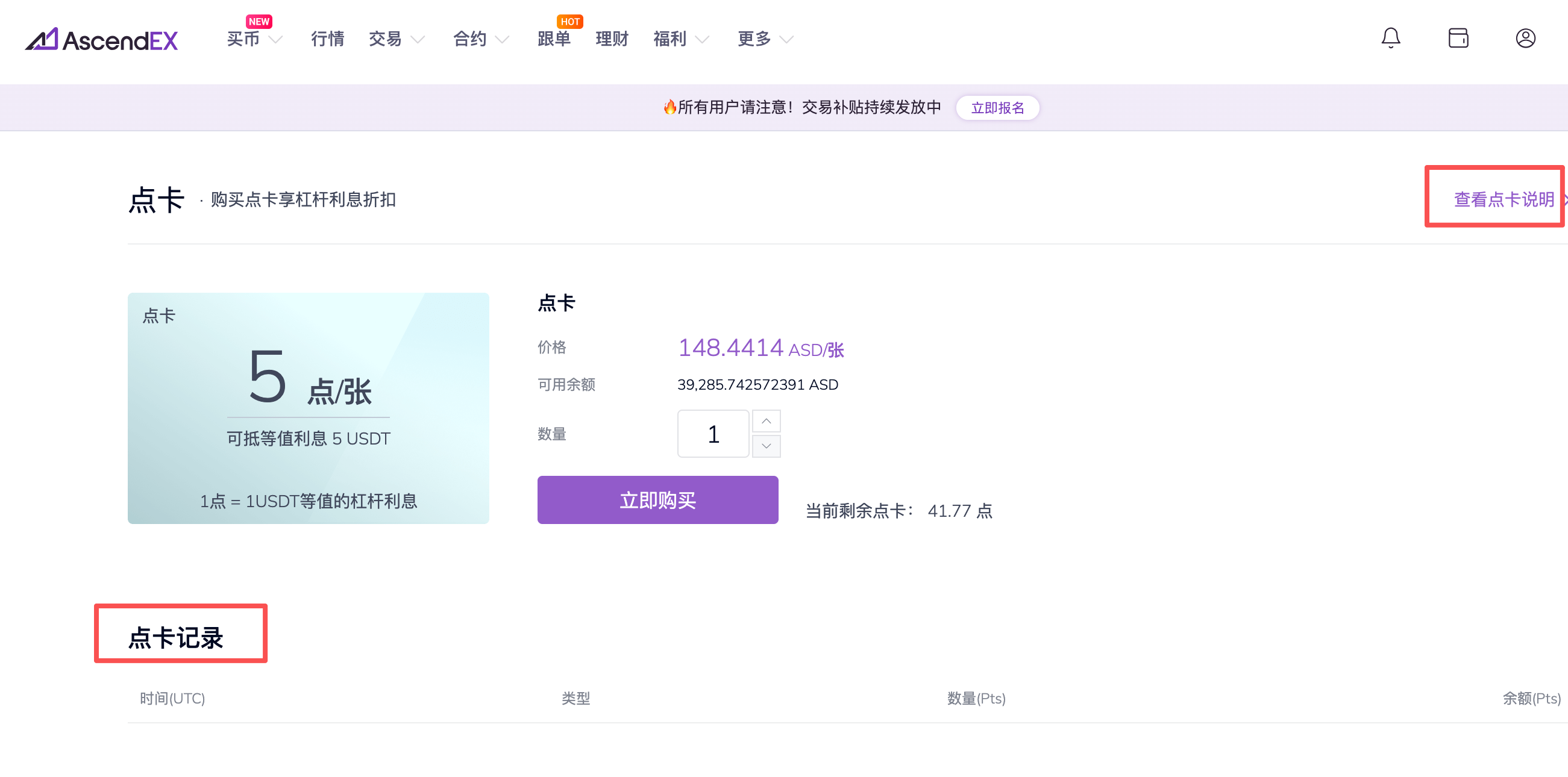The height and width of the screenshot is (777, 1568).
Task: Click the fire icon in announcement banner
Action: click(x=669, y=108)
